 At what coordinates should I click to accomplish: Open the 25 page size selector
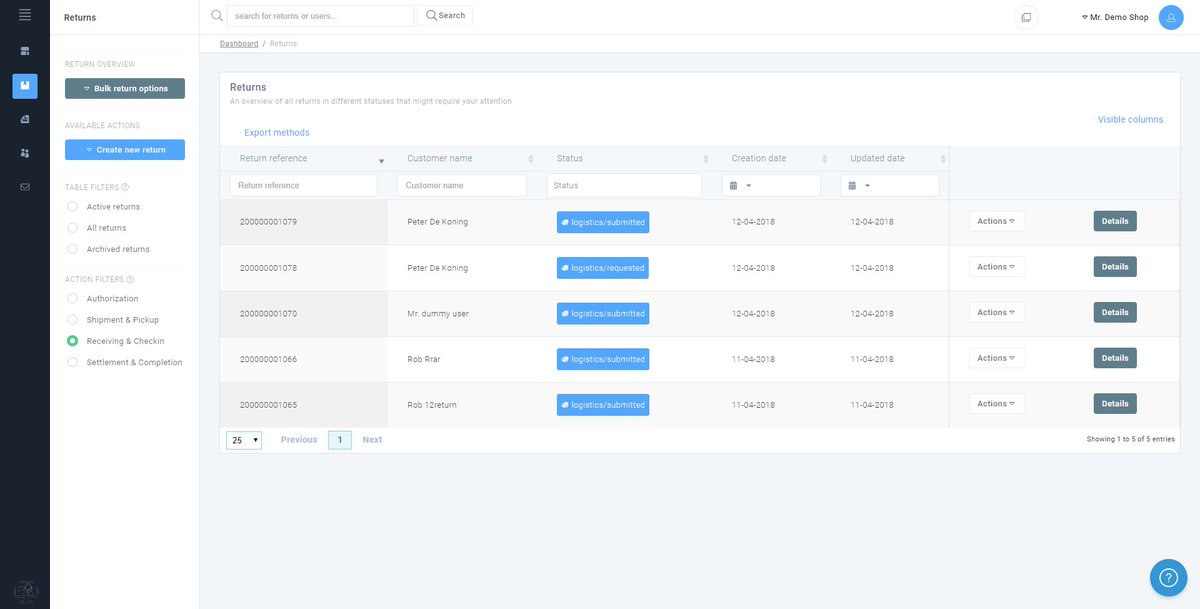coord(244,440)
